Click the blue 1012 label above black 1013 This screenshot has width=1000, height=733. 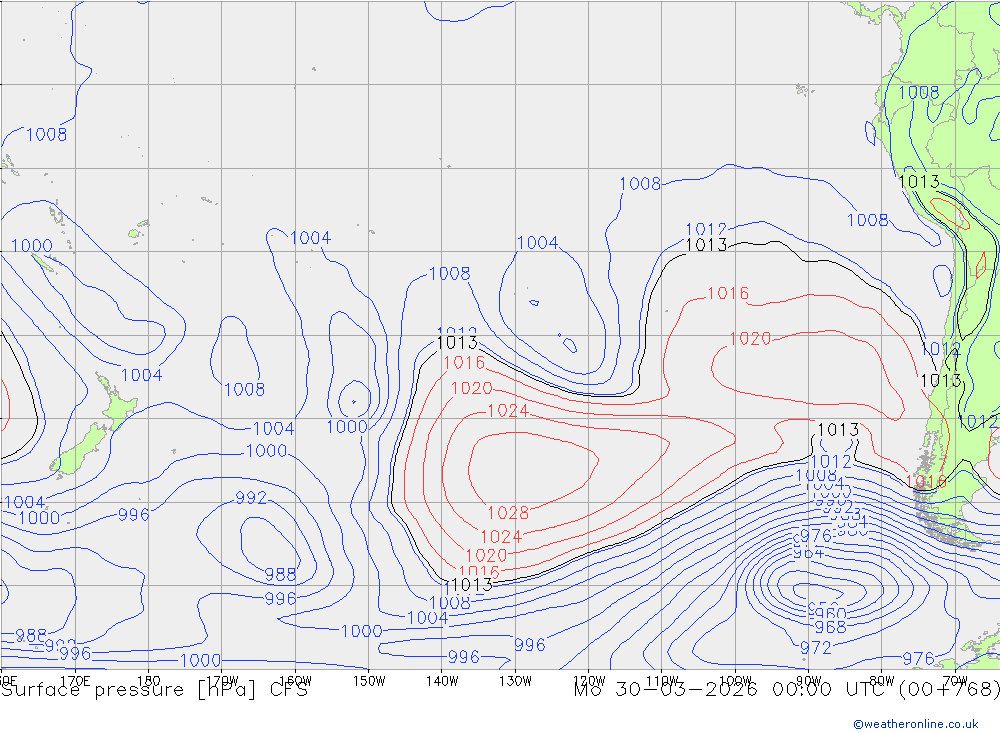coord(707,230)
